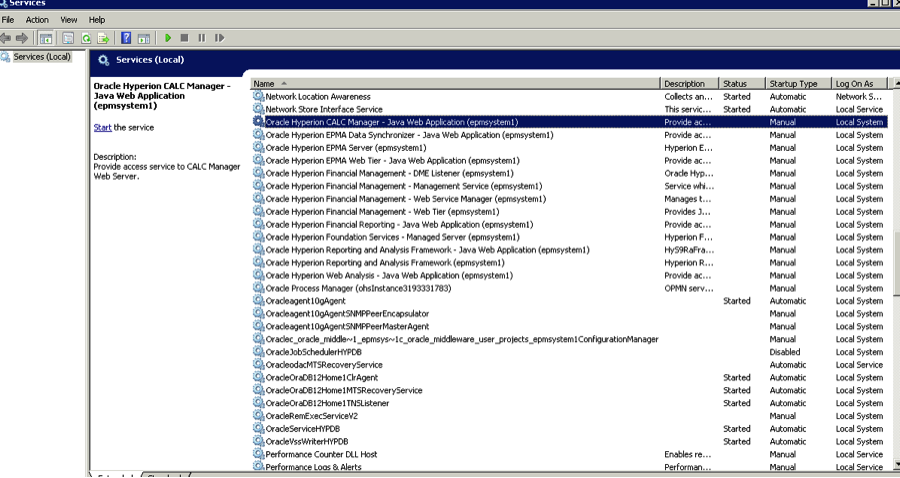Select Services (Local) in the console tree
900x478 pixels.
tap(41, 57)
